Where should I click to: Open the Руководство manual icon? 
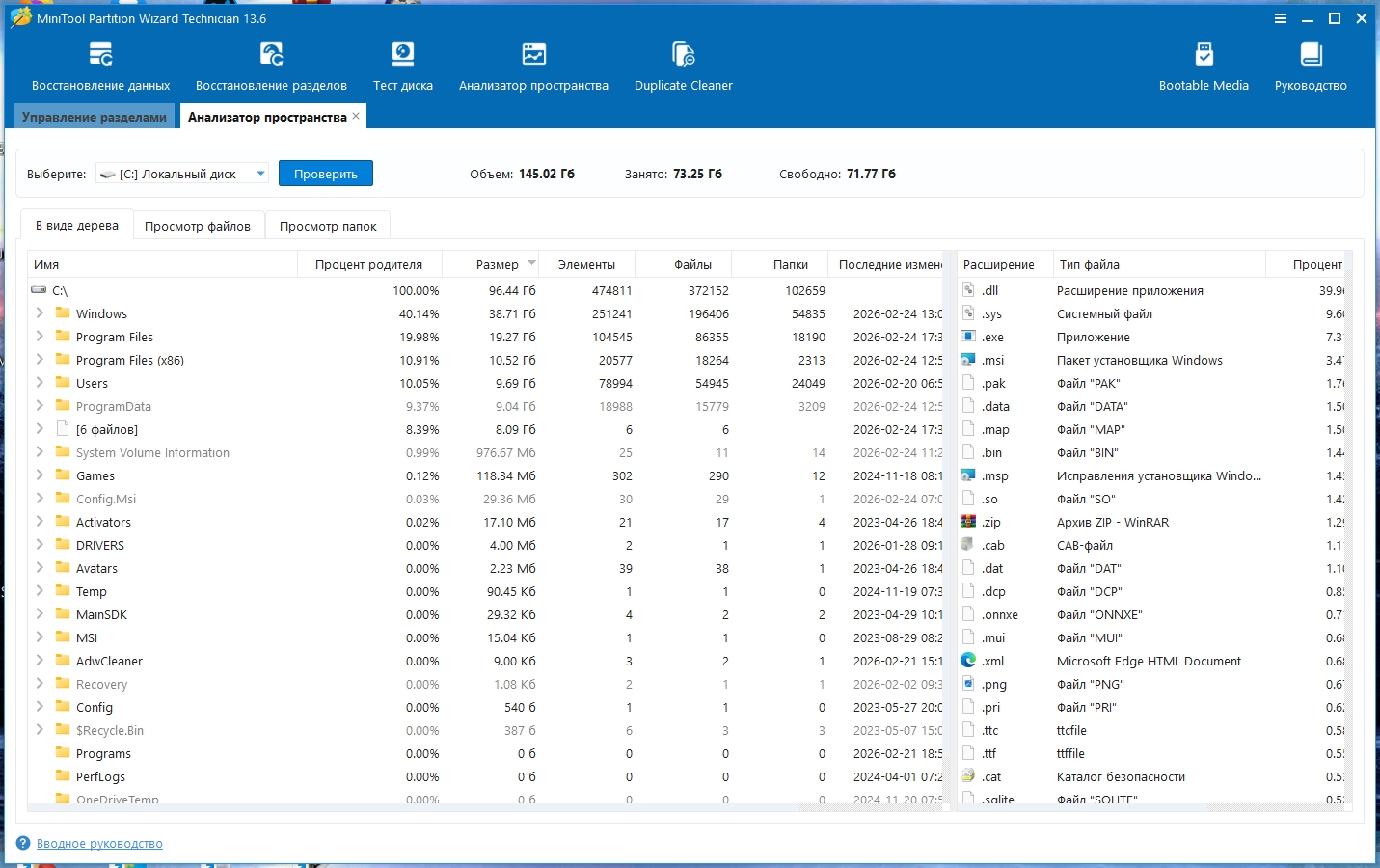point(1311,55)
